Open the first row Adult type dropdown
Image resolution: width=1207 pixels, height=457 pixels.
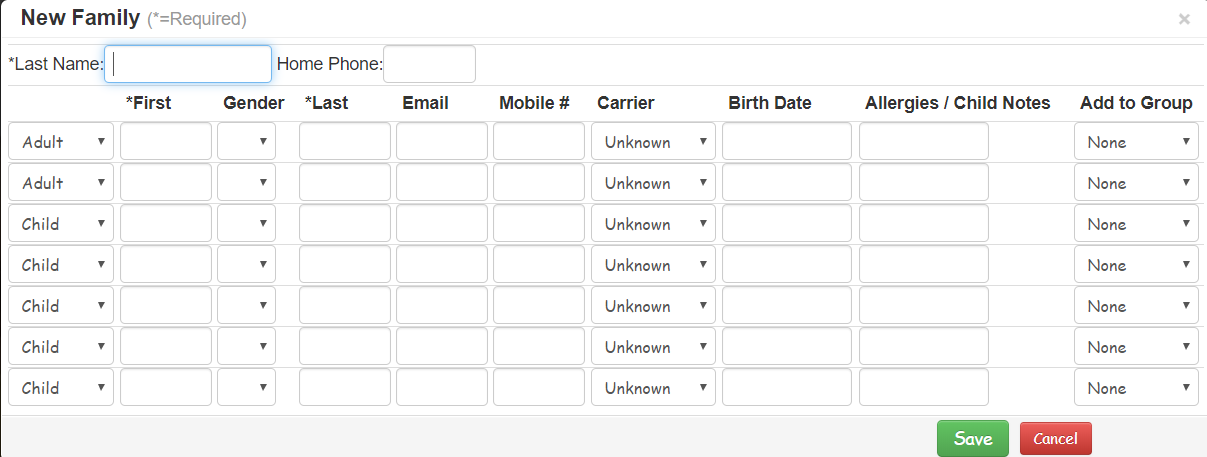tap(61, 142)
